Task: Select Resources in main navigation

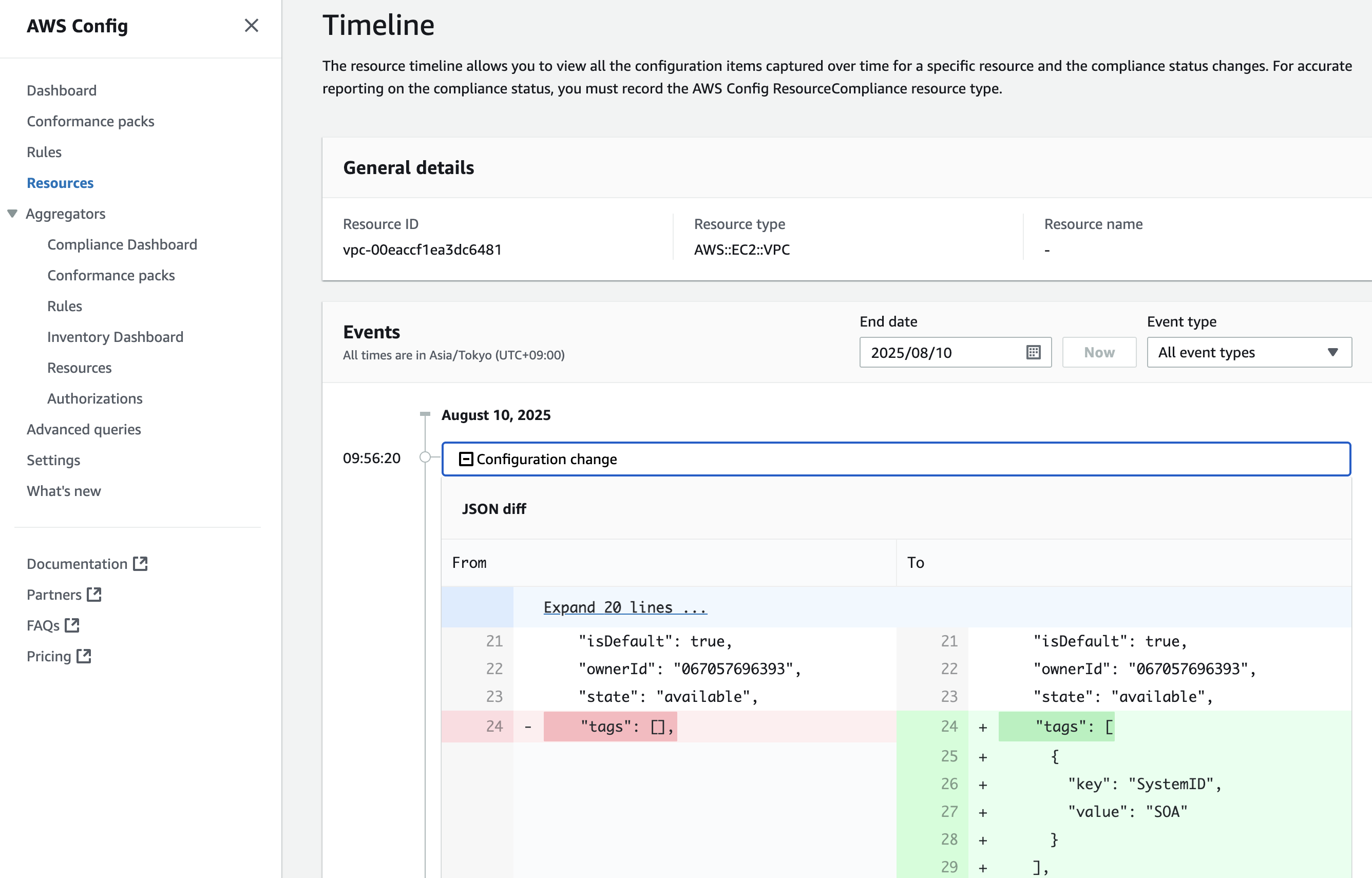Action: coord(60,183)
